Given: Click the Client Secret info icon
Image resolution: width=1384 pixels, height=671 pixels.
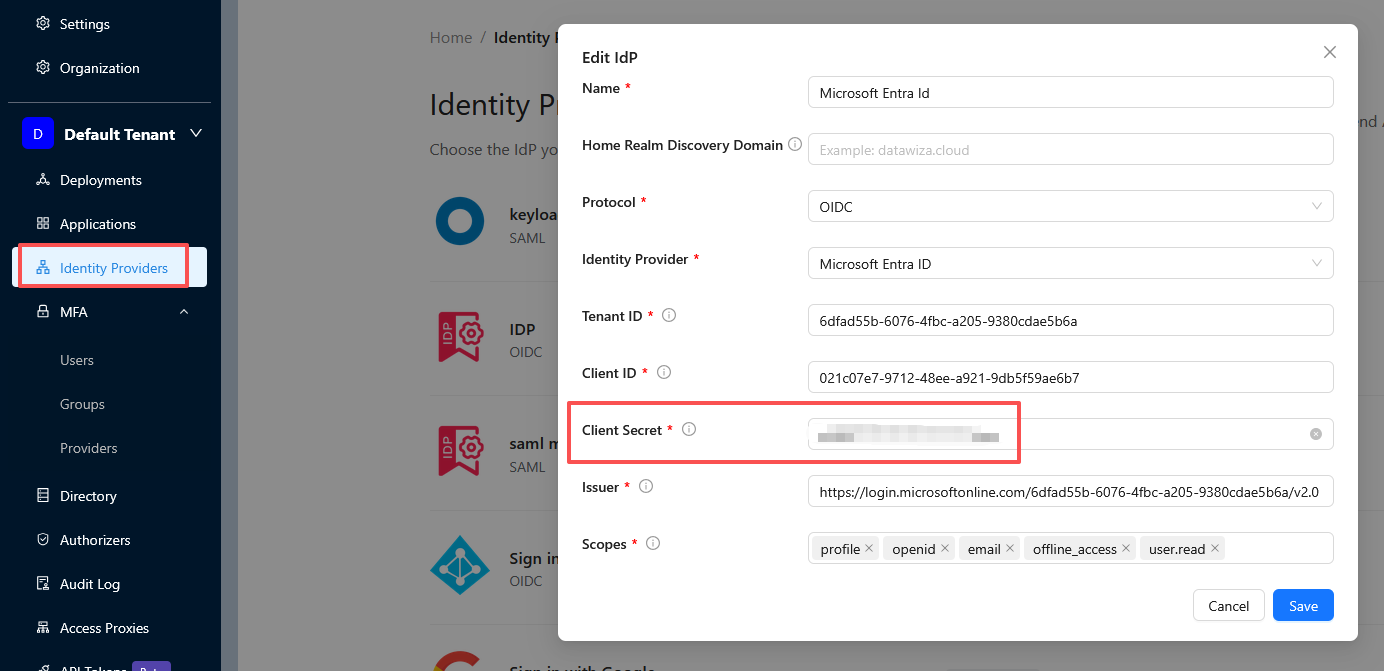Looking at the screenshot, I should (x=689, y=430).
